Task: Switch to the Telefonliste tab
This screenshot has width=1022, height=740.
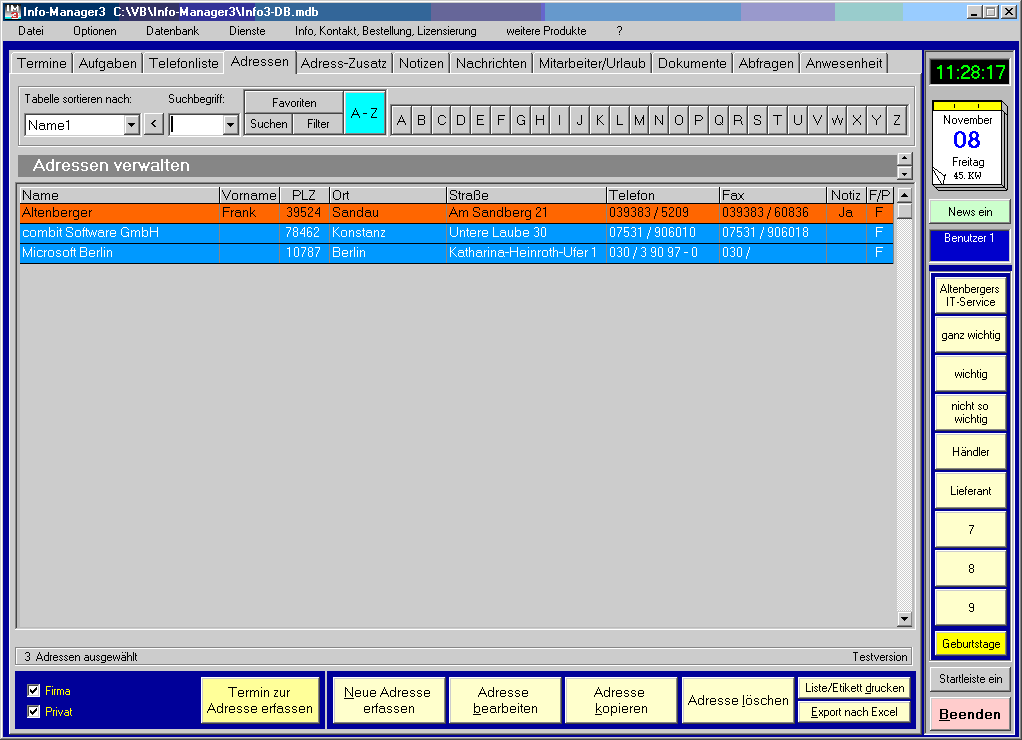Action: click(184, 63)
